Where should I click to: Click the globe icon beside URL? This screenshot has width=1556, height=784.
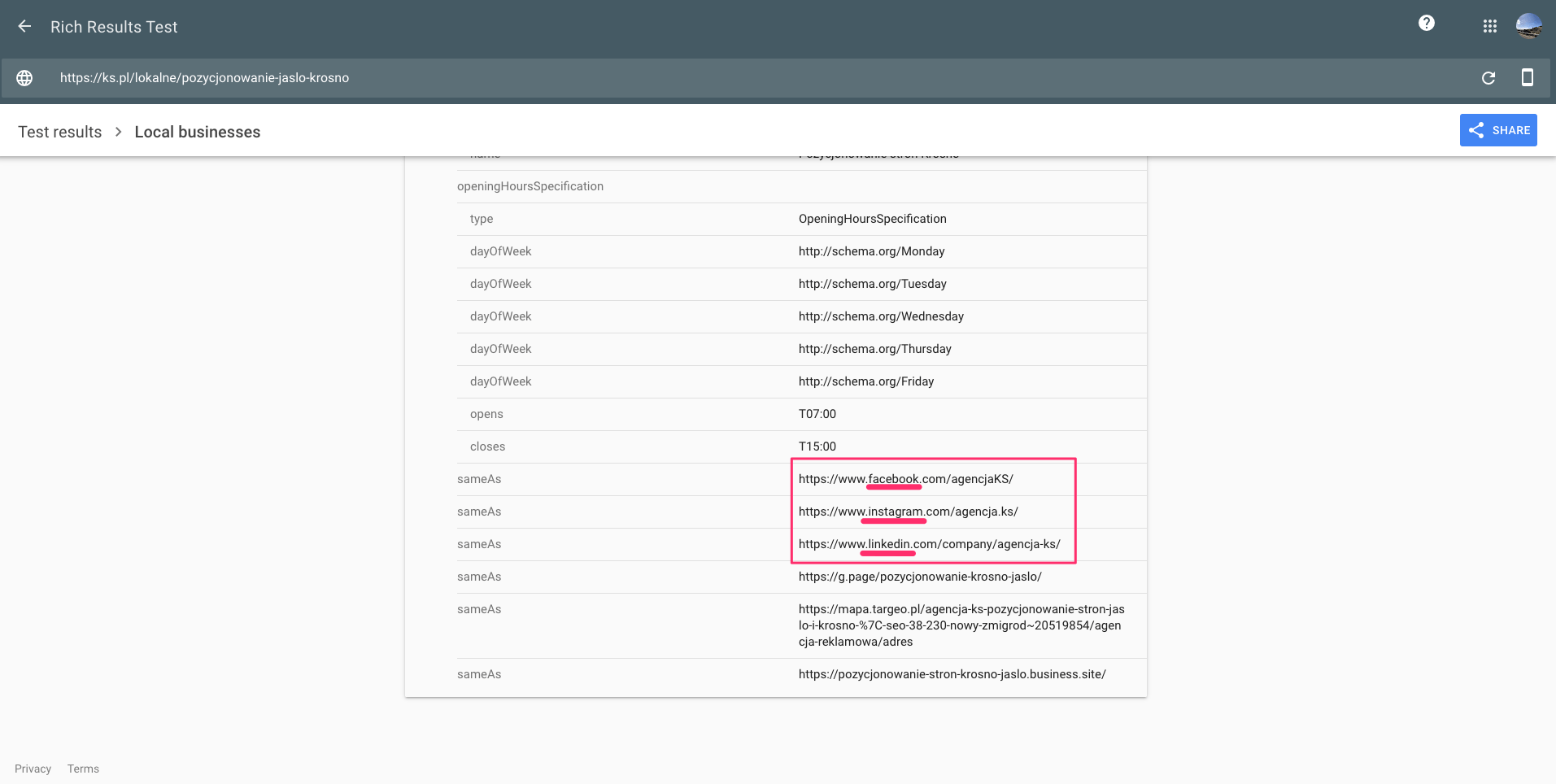pyautogui.click(x=24, y=78)
